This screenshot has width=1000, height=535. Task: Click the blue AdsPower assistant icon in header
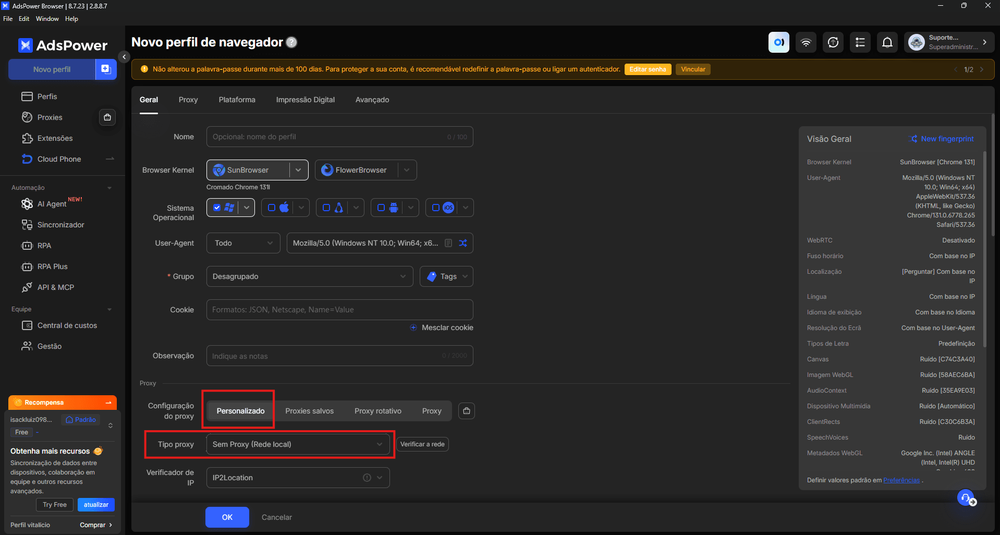pos(779,42)
